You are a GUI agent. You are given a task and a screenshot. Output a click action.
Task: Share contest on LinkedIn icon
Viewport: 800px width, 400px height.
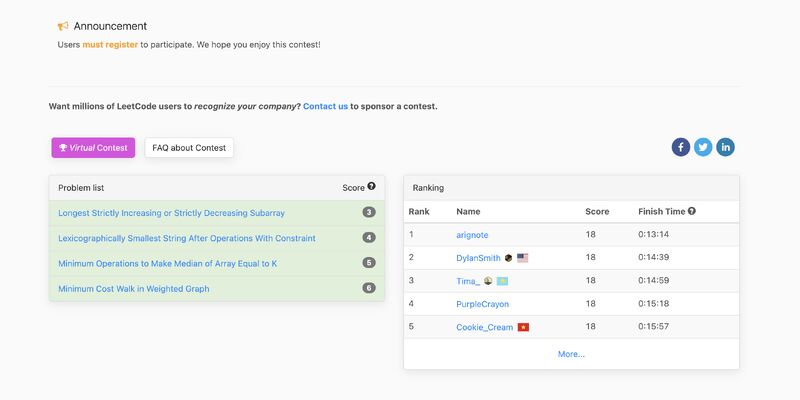[x=726, y=147]
